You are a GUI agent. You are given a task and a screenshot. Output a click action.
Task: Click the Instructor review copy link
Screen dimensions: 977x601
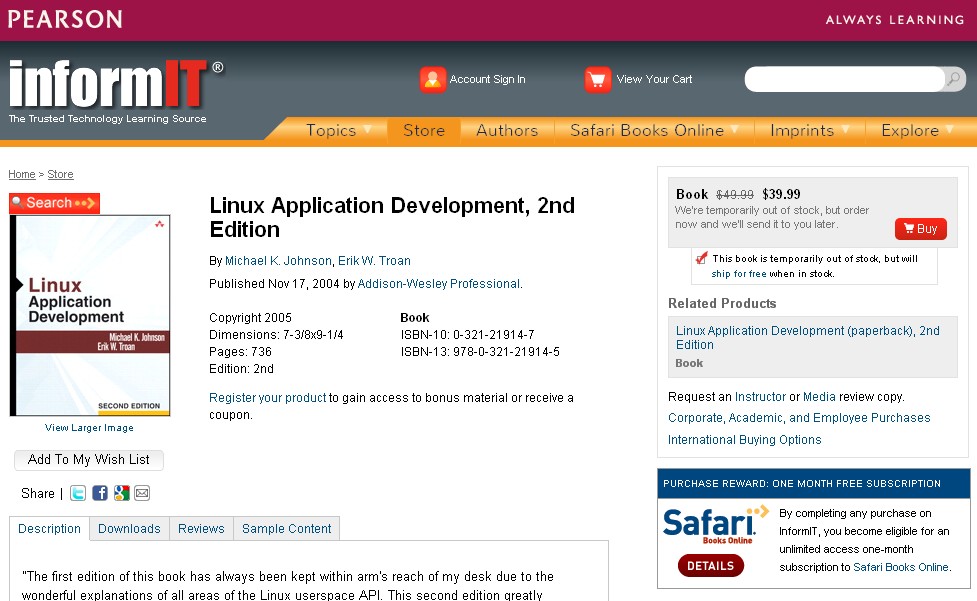coord(760,397)
